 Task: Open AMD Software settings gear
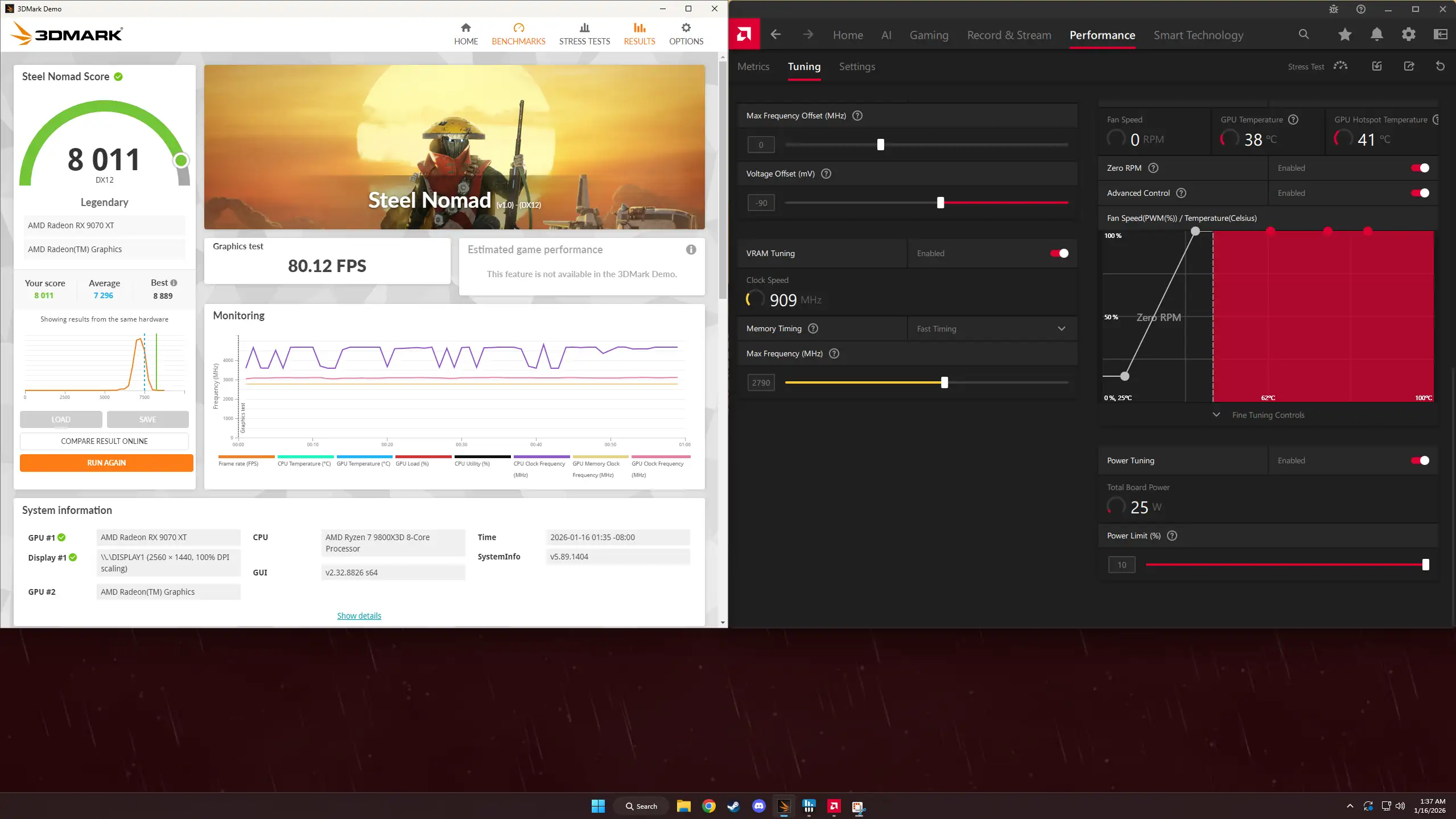coord(1408,35)
